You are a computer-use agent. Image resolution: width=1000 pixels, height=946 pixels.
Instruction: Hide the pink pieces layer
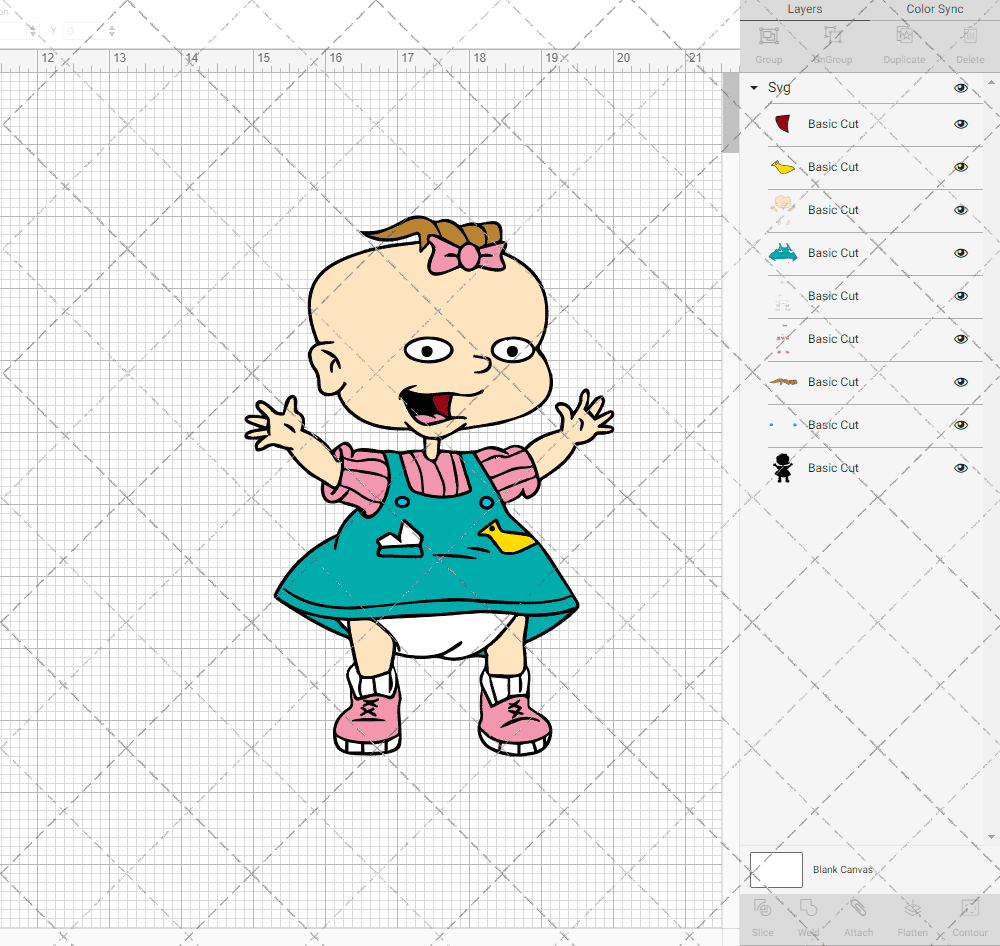coord(960,339)
